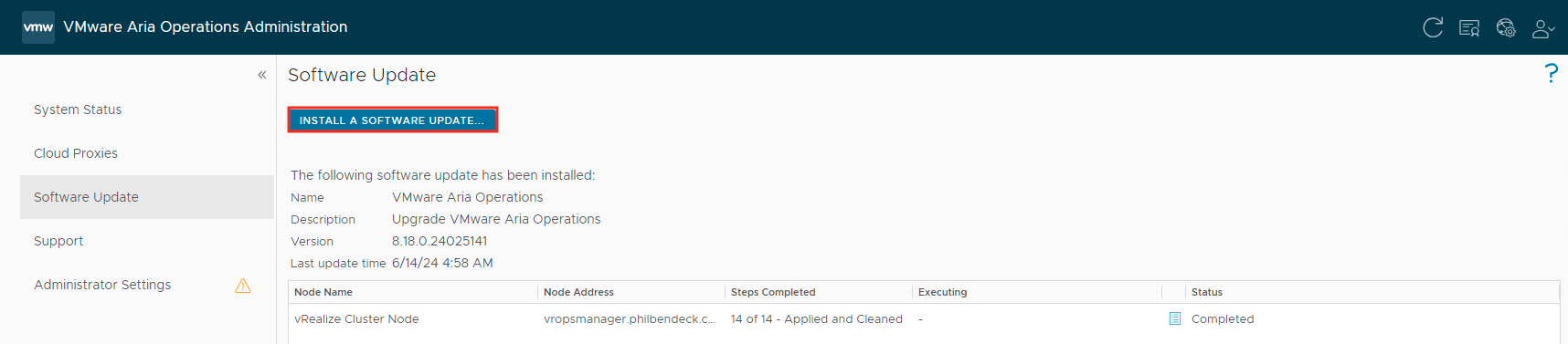Viewport: 1568px width, 344px height.
Task: Click the warning triangle beside Administrator Settings
Action: tap(243, 286)
